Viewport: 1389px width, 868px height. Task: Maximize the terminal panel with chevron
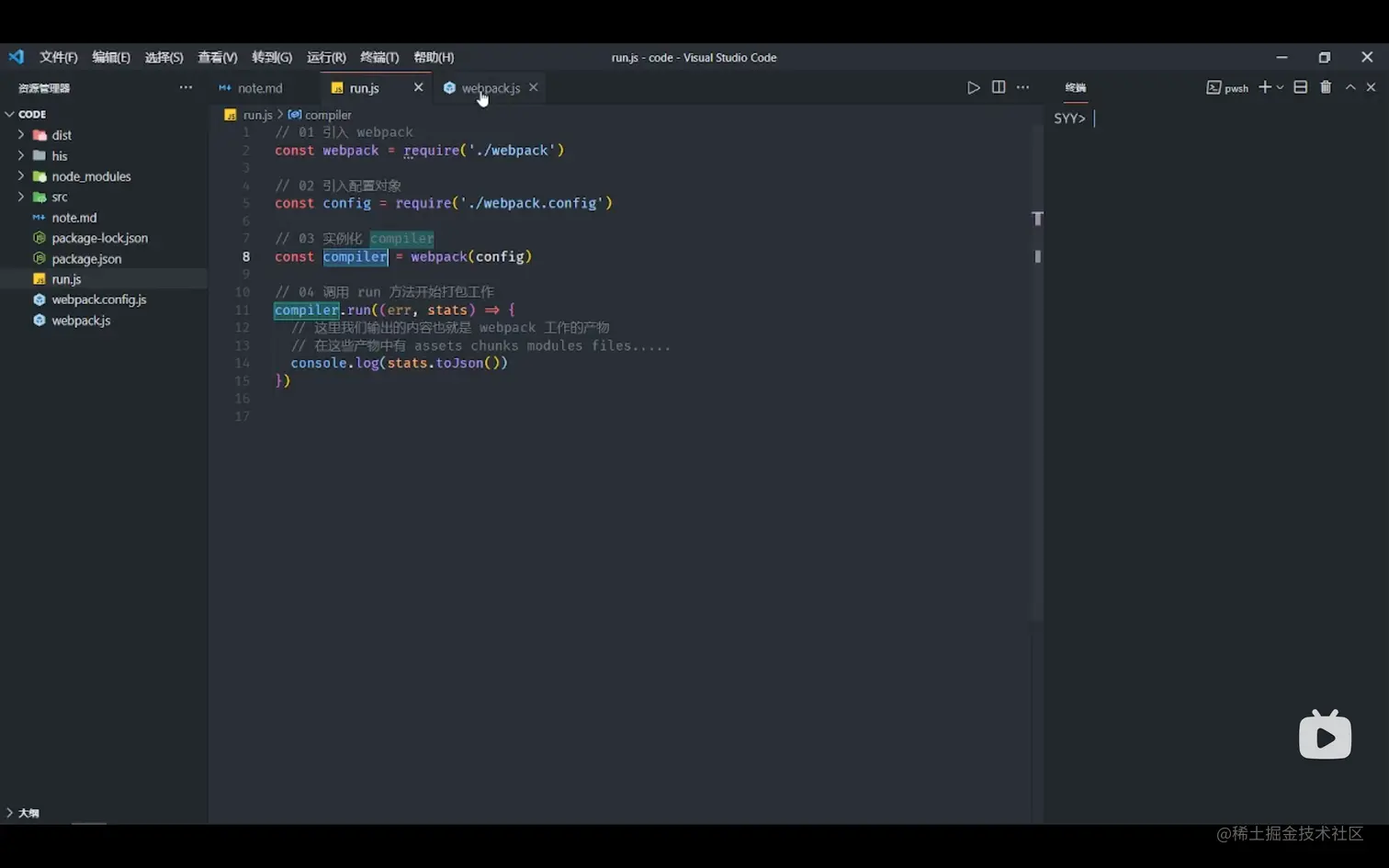[1350, 87]
